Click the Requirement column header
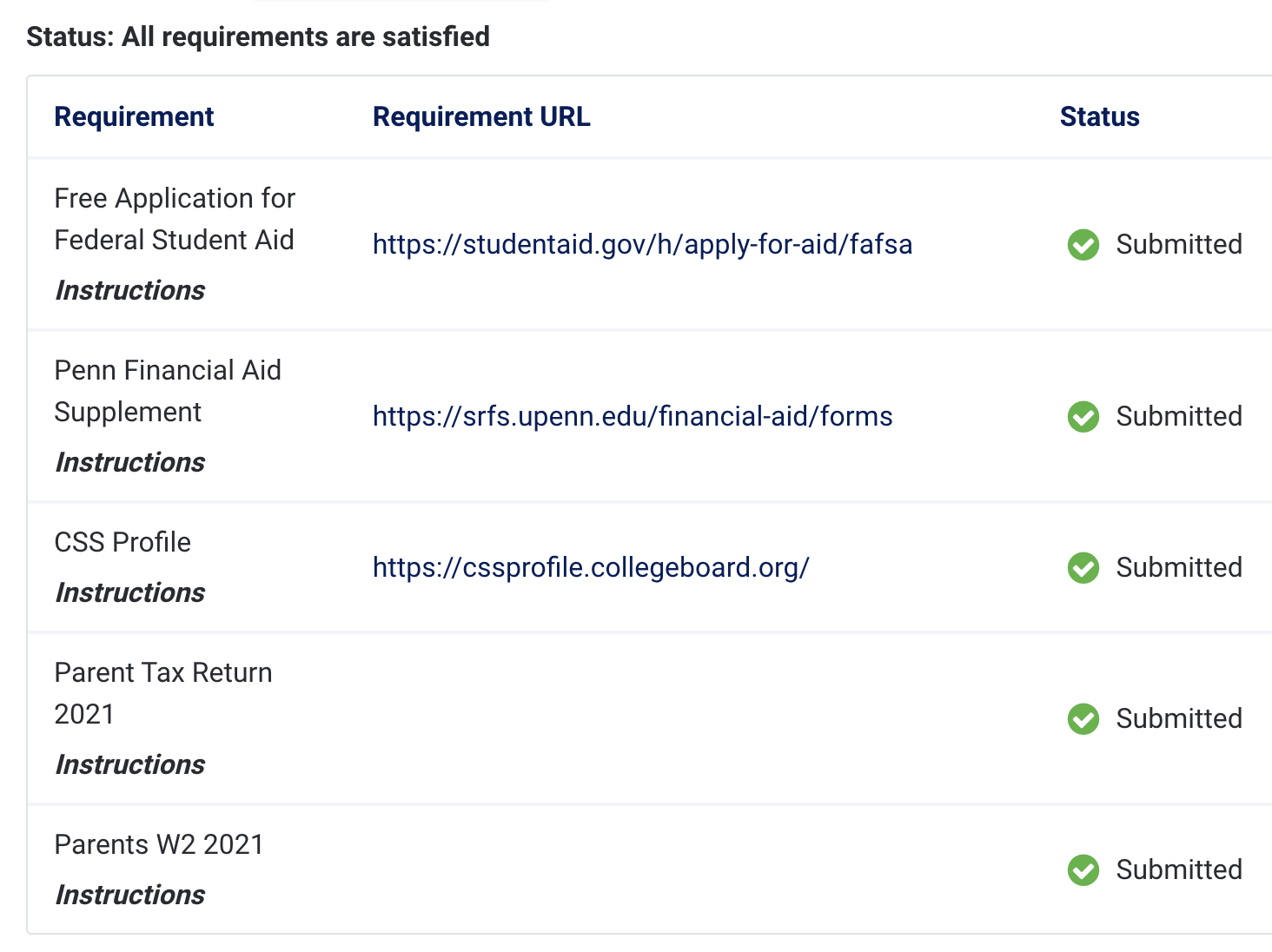The height and width of the screenshot is (952, 1272). click(x=134, y=116)
